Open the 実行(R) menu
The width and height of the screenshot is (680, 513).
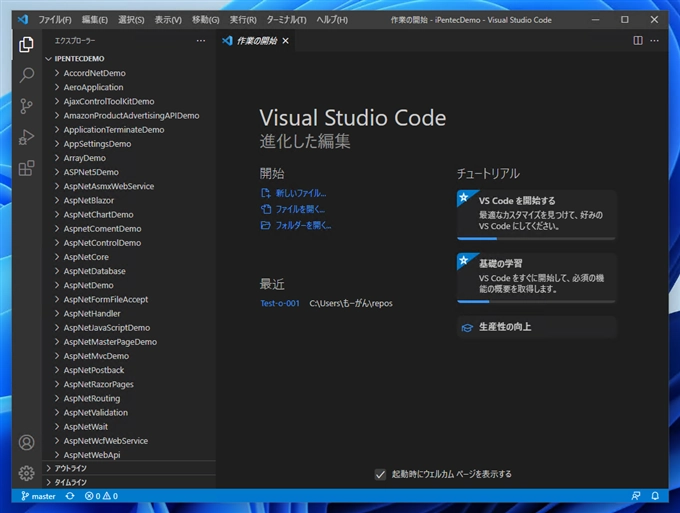coord(243,20)
